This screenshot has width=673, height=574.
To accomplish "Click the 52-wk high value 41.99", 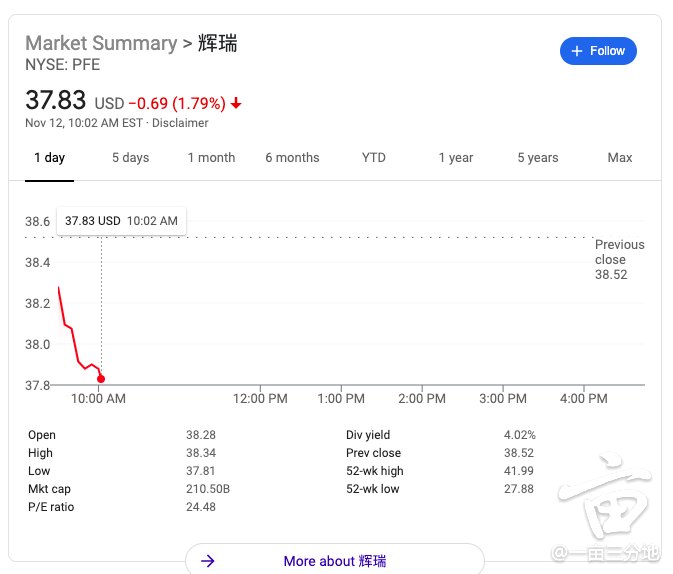I will tap(518, 471).
